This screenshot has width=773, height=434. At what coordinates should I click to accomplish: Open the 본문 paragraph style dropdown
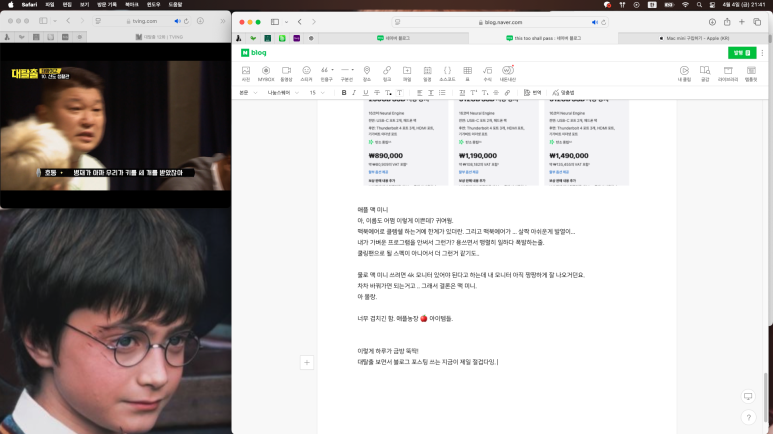tap(248, 93)
